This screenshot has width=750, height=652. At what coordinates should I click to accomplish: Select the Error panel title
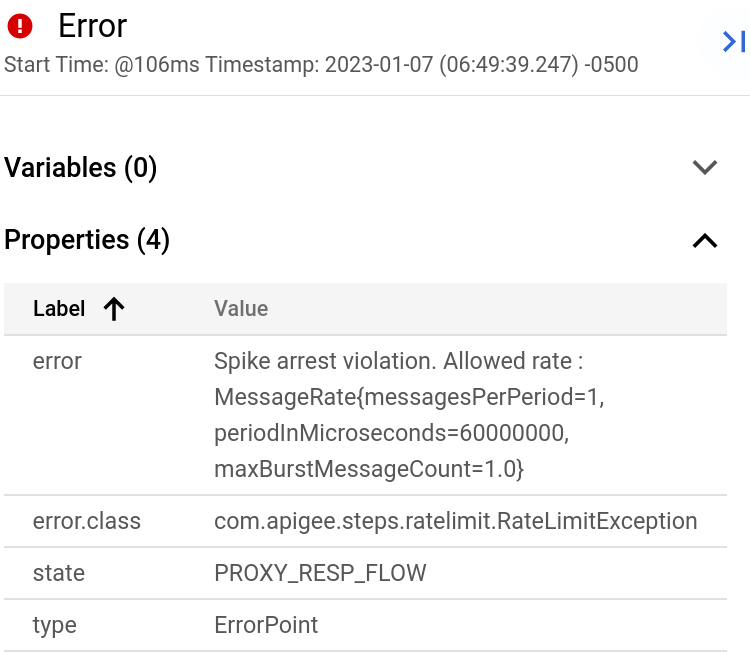93,26
